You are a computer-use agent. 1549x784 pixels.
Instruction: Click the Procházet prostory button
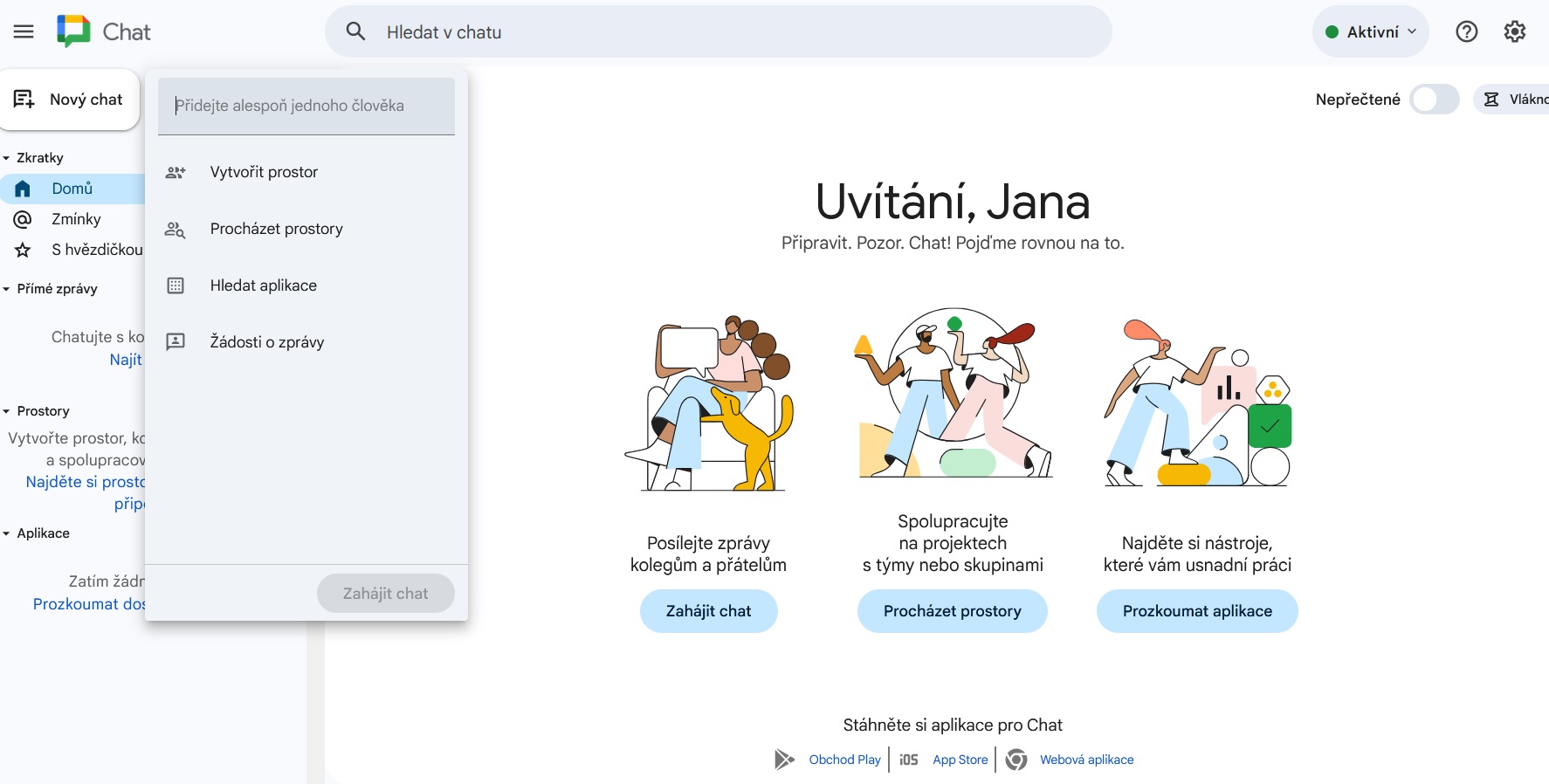pyautogui.click(x=952, y=611)
